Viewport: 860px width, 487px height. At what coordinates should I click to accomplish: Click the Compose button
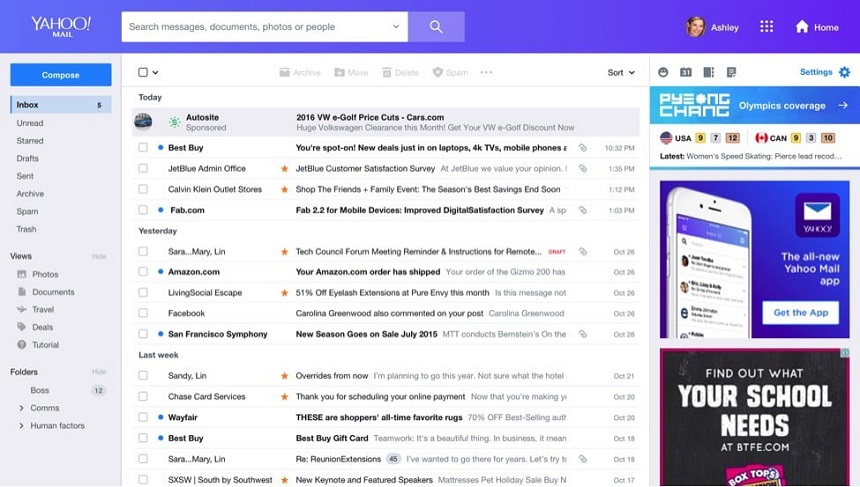click(60, 75)
